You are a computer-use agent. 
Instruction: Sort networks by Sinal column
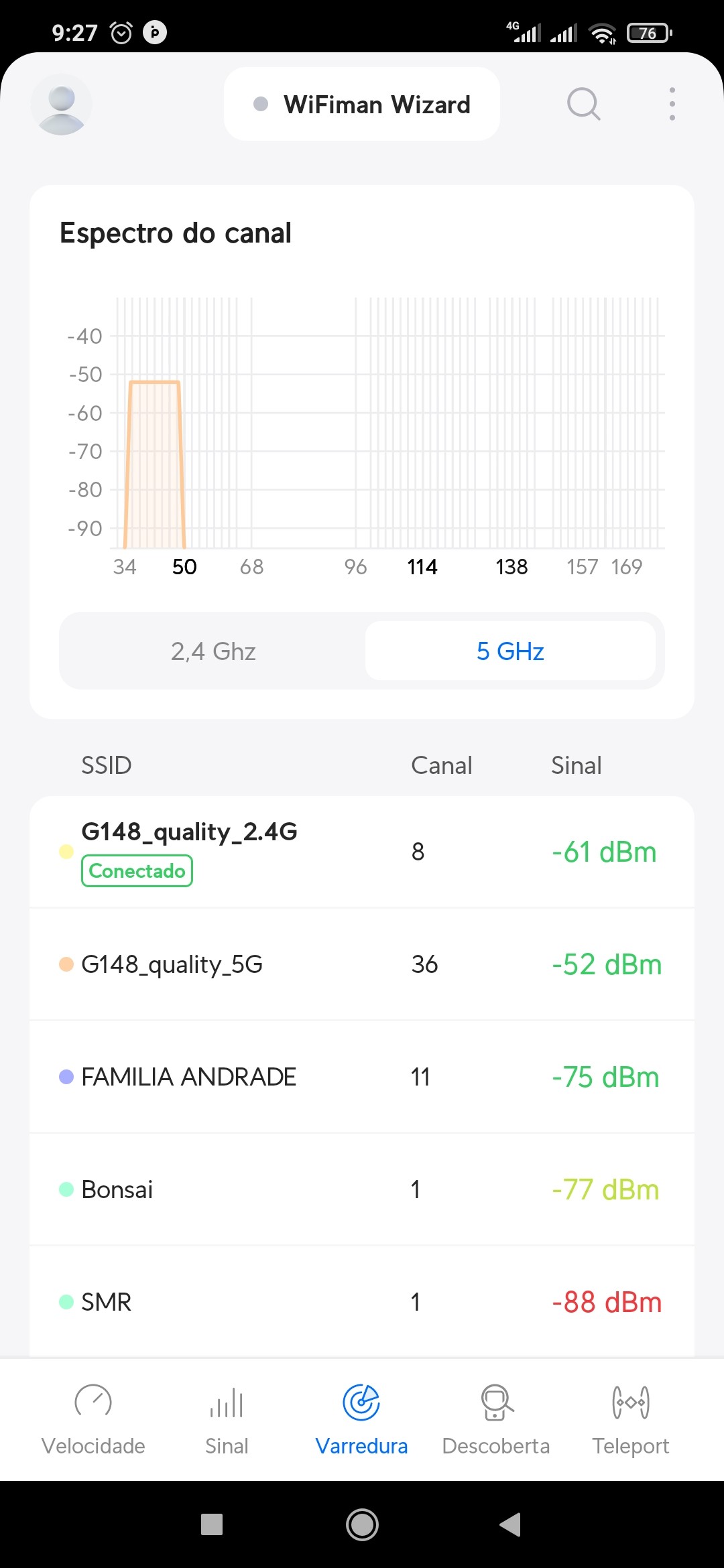pos(576,765)
